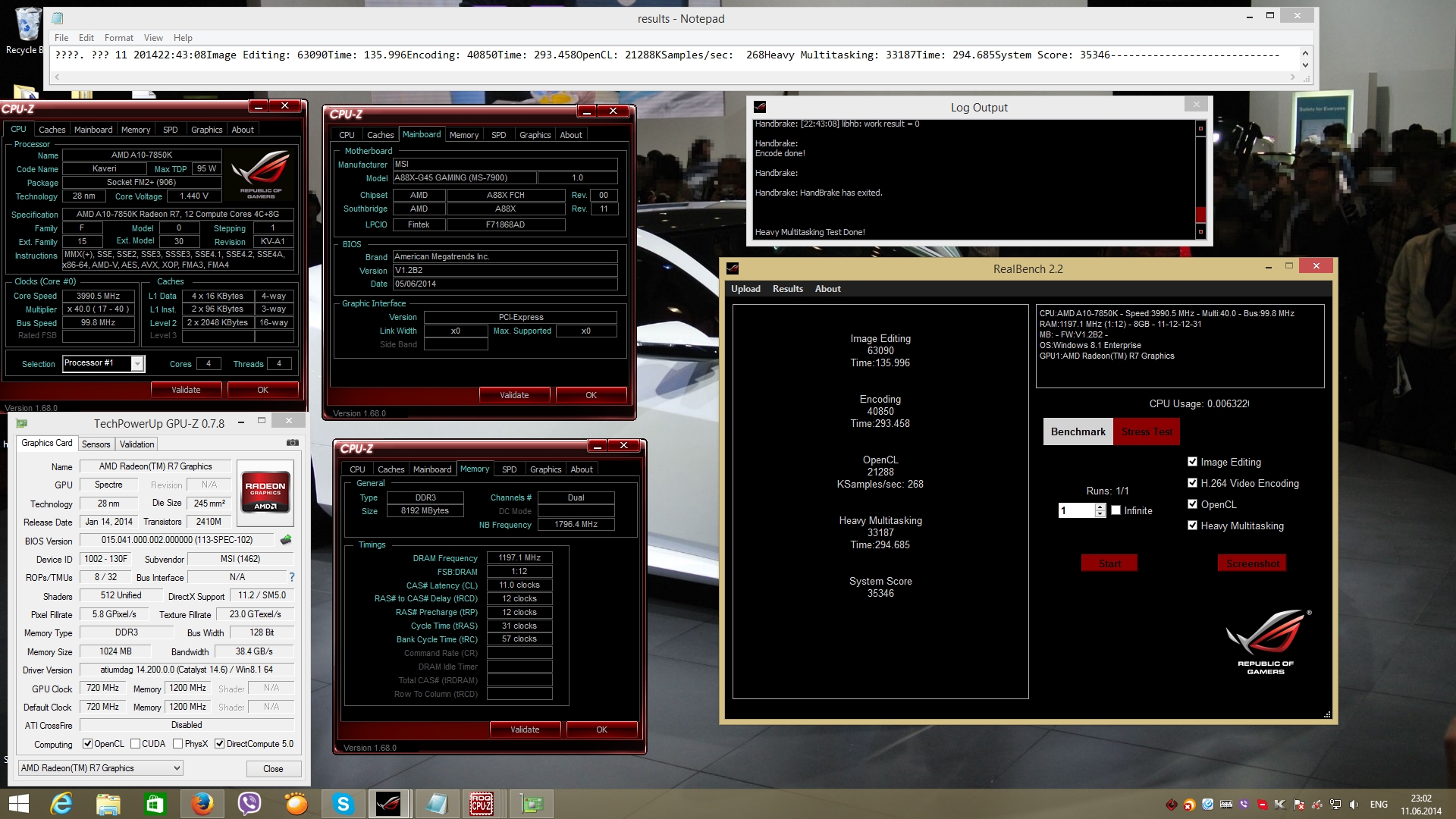Switch to RealBench ROG taskbar icon
Screen dimensions: 1456x819
coord(389,804)
